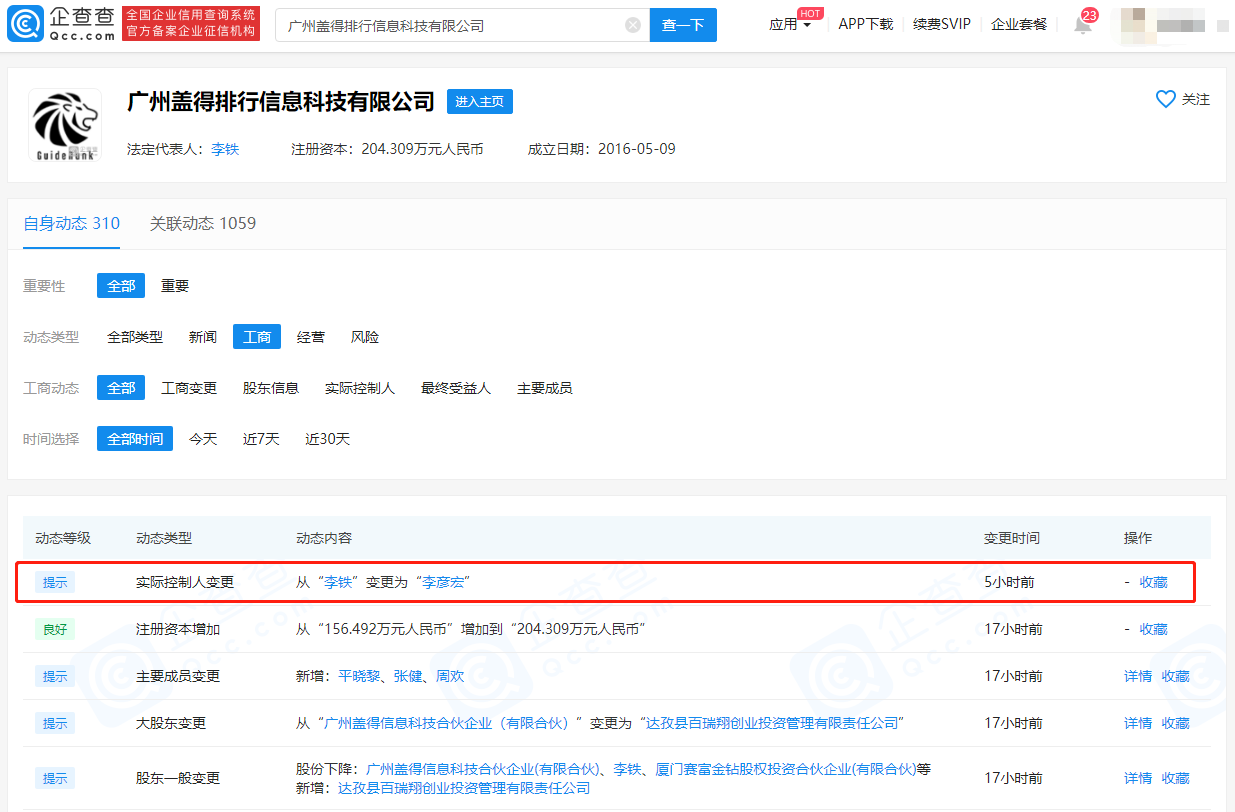Select 全部时间 time filter
This screenshot has width=1235, height=812.
(135, 439)
